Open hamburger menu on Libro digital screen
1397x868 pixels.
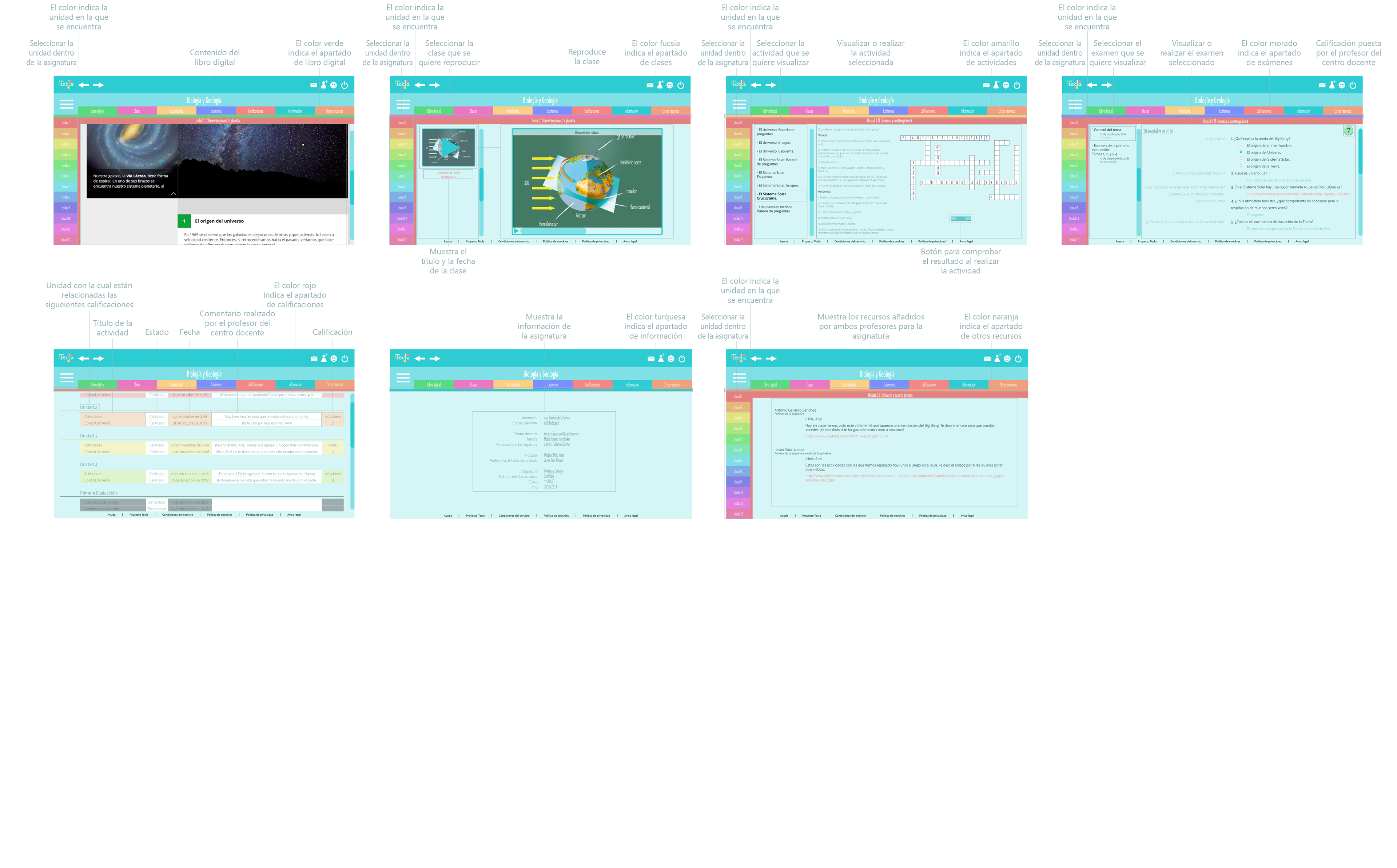point(67,104)
